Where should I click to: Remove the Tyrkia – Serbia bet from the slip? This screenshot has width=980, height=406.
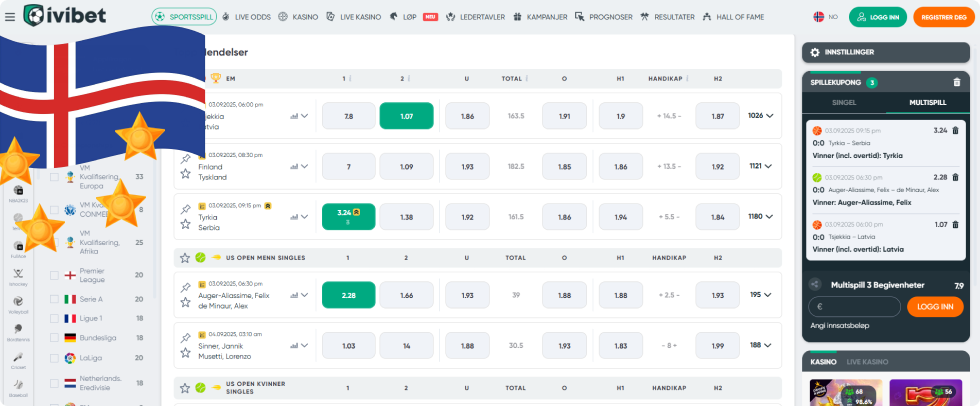pos(955,130)
